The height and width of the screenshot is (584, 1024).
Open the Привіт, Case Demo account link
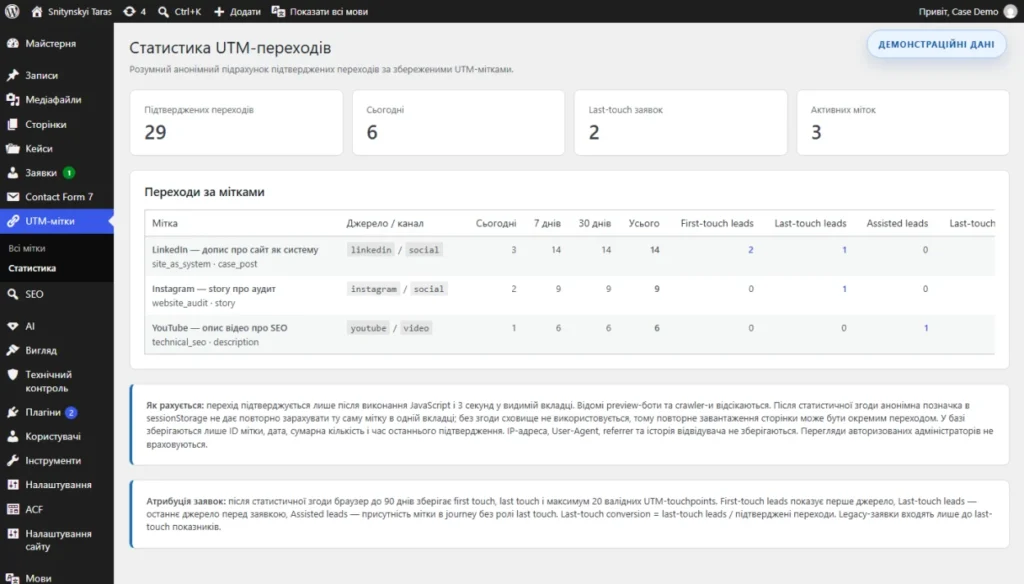(958, 11)
